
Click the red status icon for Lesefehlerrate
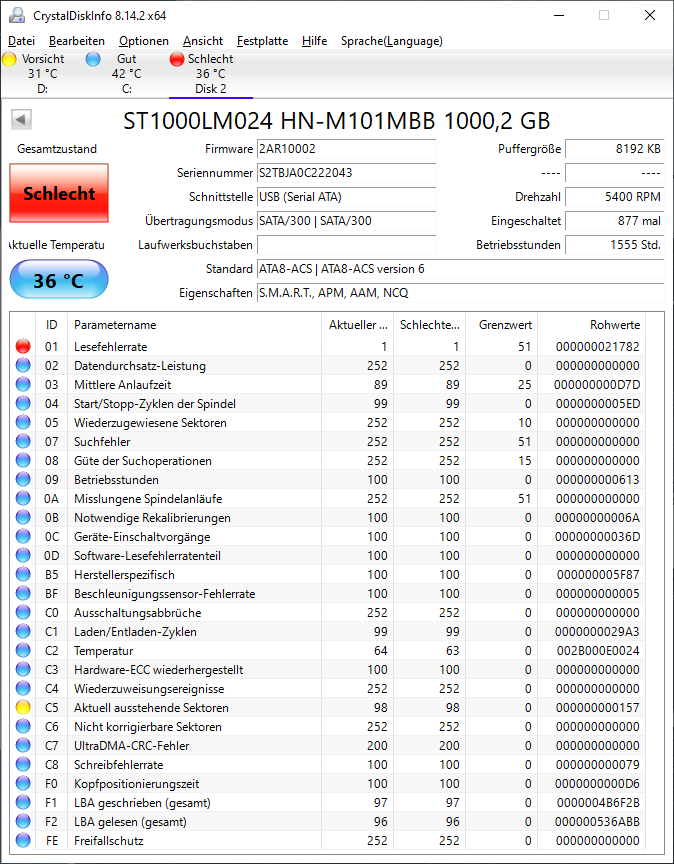click(23, 346)
